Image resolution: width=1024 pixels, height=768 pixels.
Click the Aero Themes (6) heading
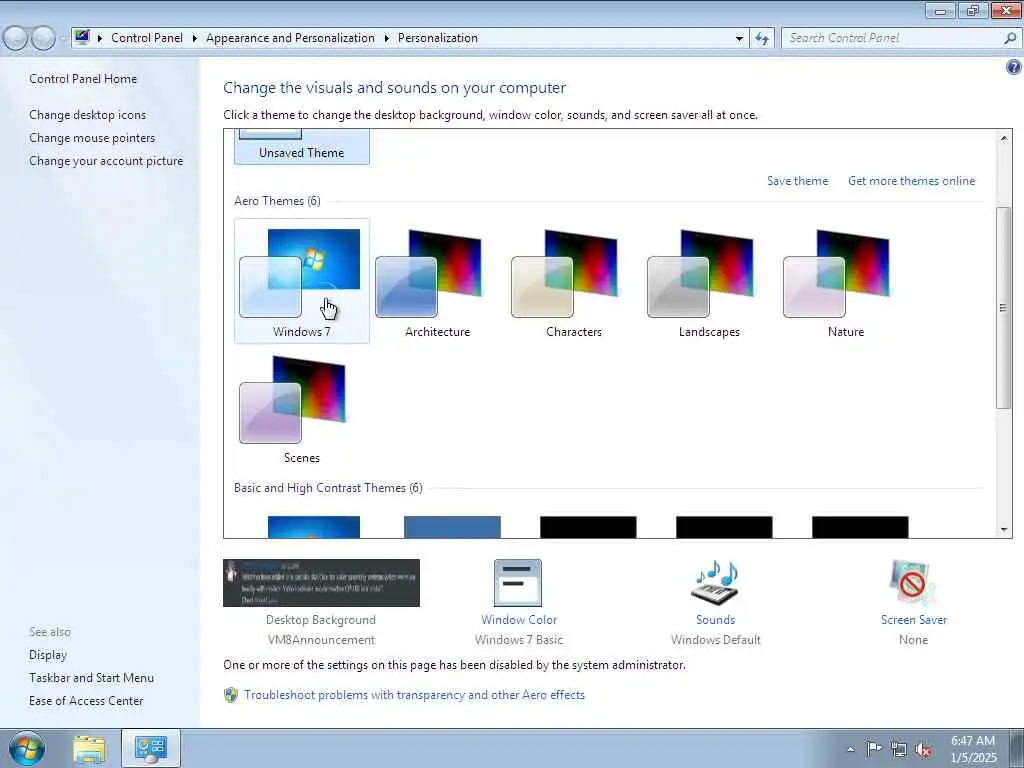tap(278, 200)
